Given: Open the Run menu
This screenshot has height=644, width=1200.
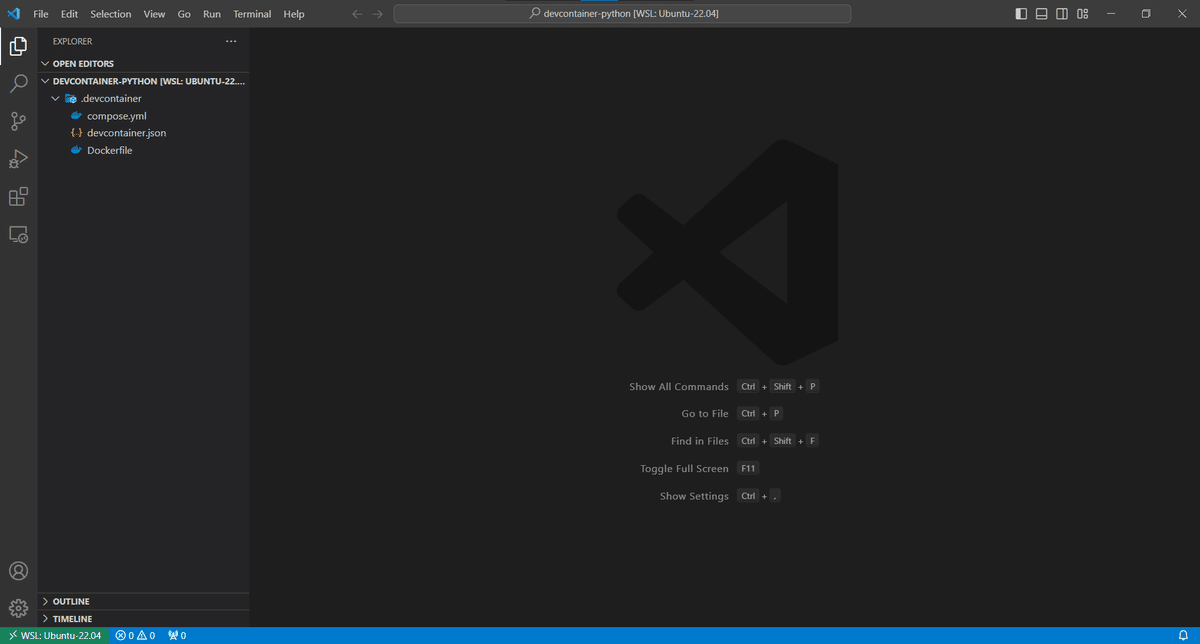Looking at the screenshot, I should (x=211, y=13).
